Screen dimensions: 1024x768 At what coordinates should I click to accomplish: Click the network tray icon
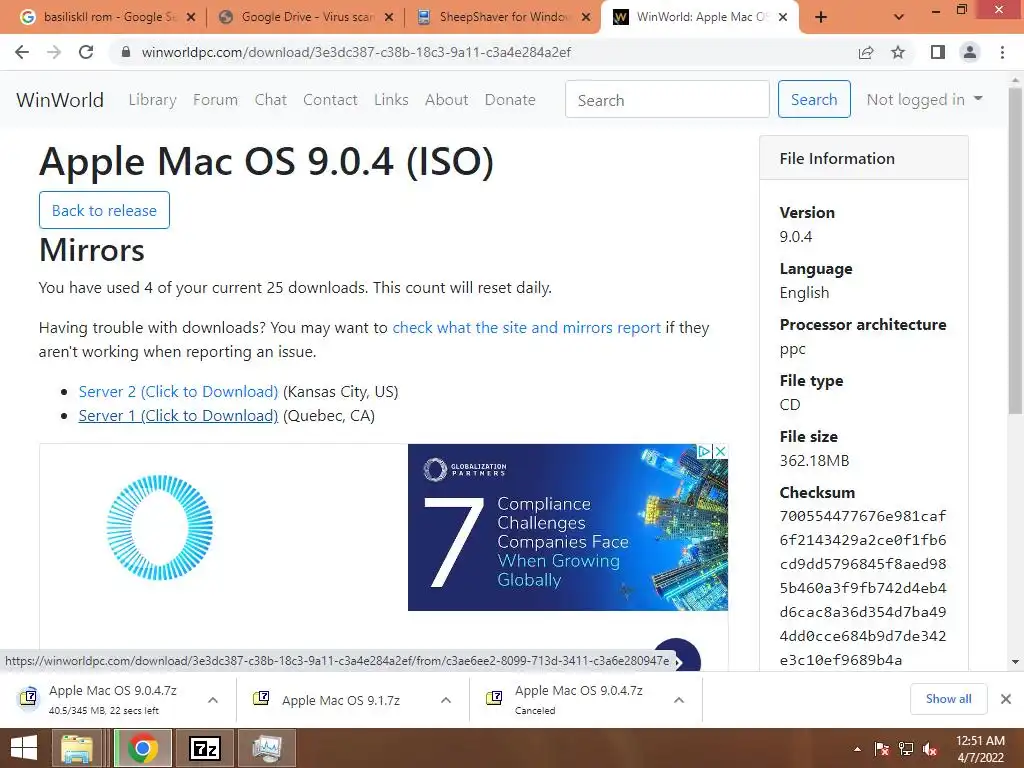906,749
